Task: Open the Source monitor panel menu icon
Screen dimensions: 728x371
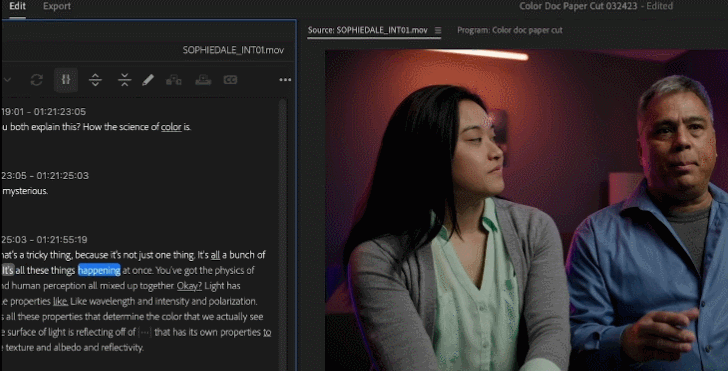Action: (437, 30)
